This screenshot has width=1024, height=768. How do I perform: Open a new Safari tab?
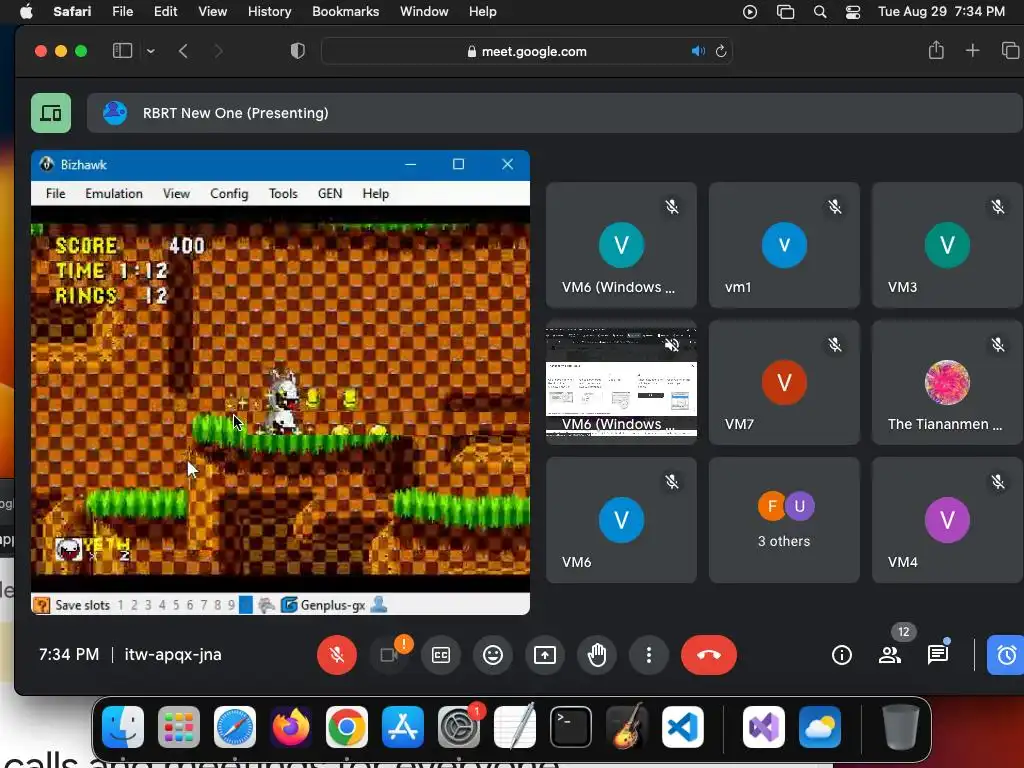click(x=972, y=50)
